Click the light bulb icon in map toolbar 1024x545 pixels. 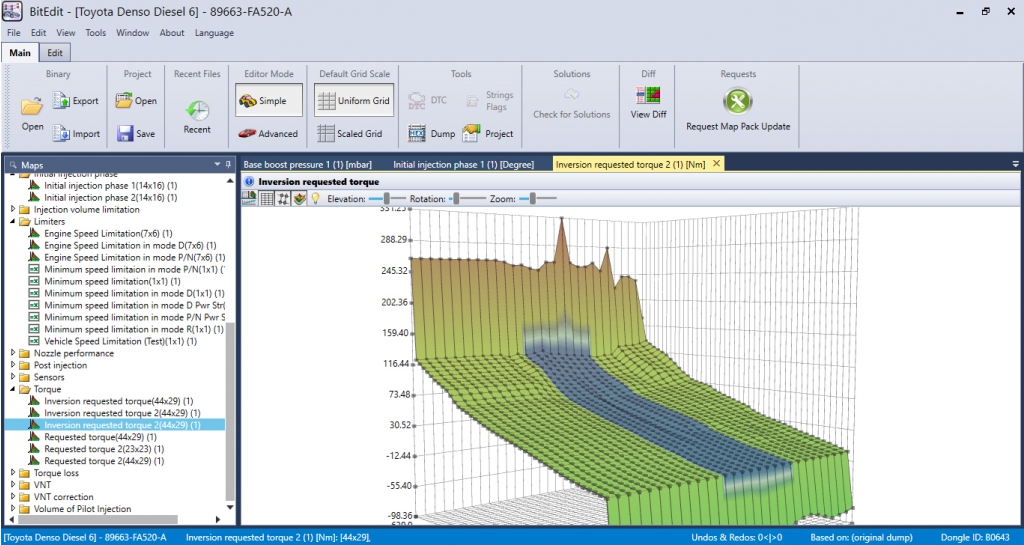[x=315, y=198]
